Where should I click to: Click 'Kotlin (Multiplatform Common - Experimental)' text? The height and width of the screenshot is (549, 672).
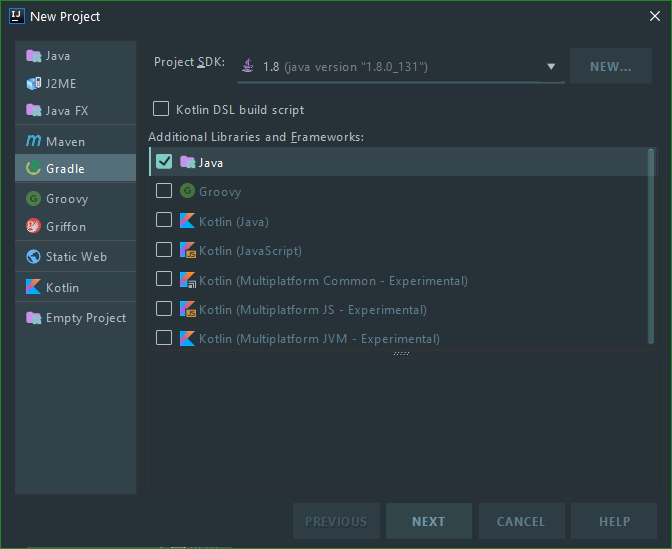tap(333, 281)
